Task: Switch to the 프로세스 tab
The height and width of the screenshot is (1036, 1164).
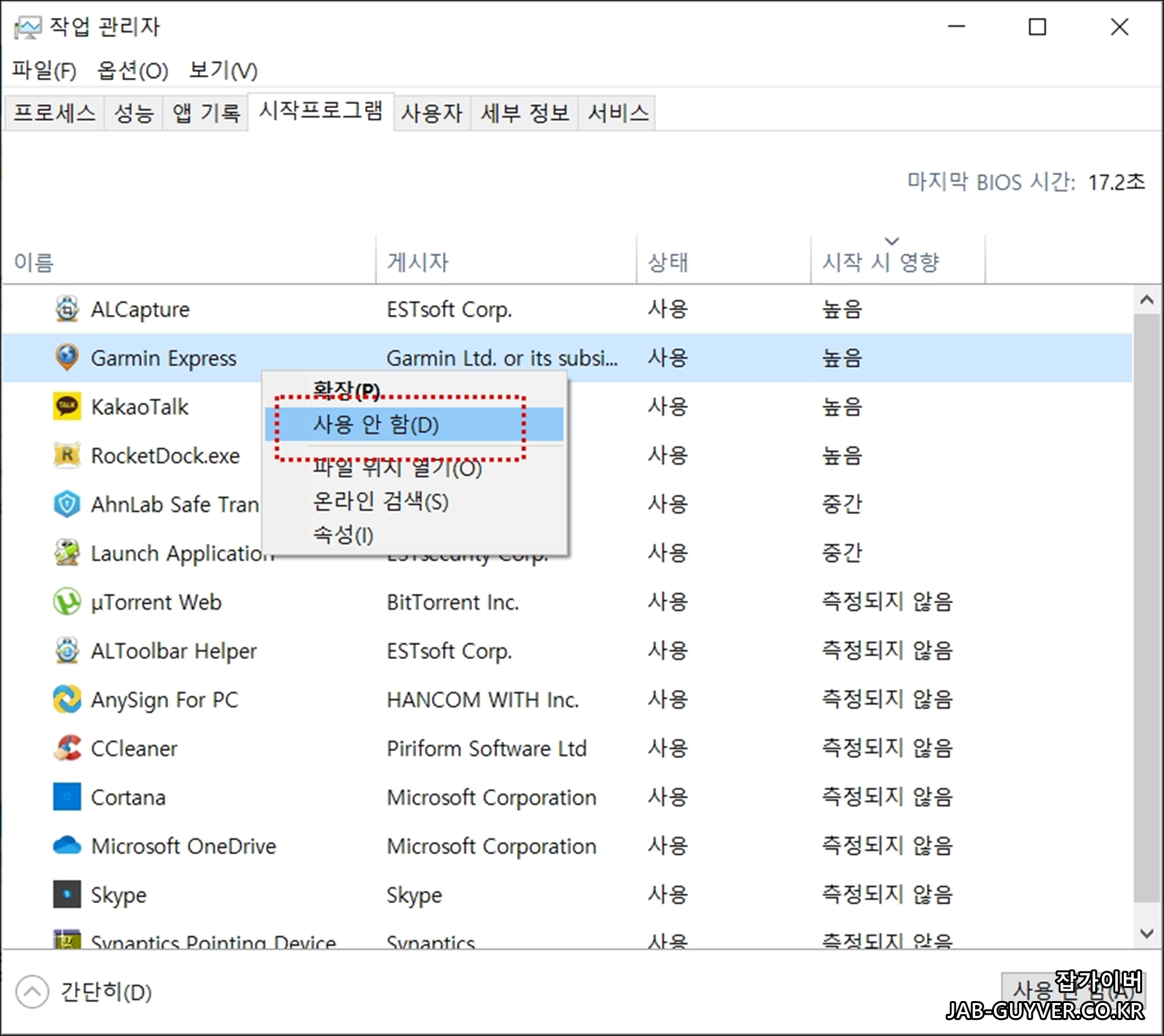Action: pos(55,113)
